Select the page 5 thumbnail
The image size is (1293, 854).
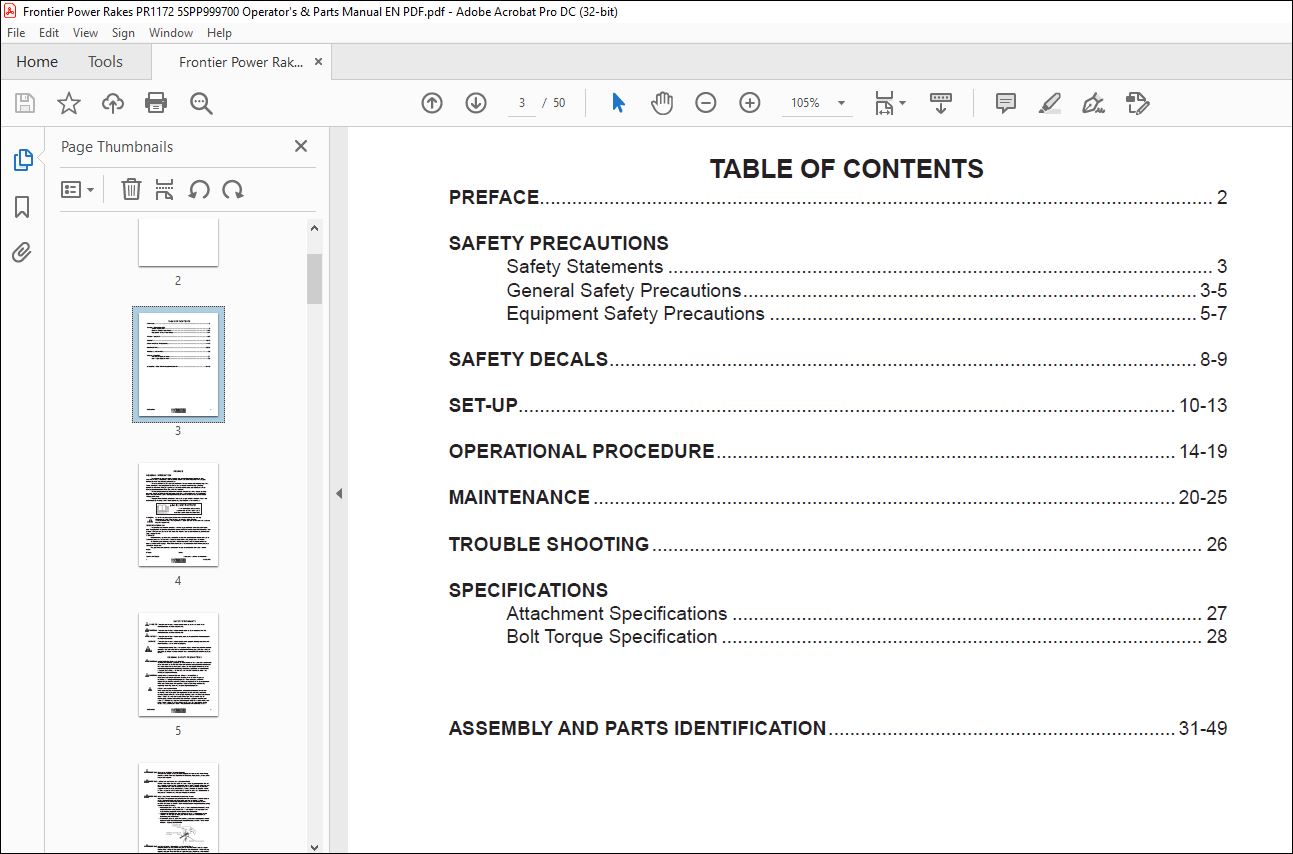(x=178, y=665)
